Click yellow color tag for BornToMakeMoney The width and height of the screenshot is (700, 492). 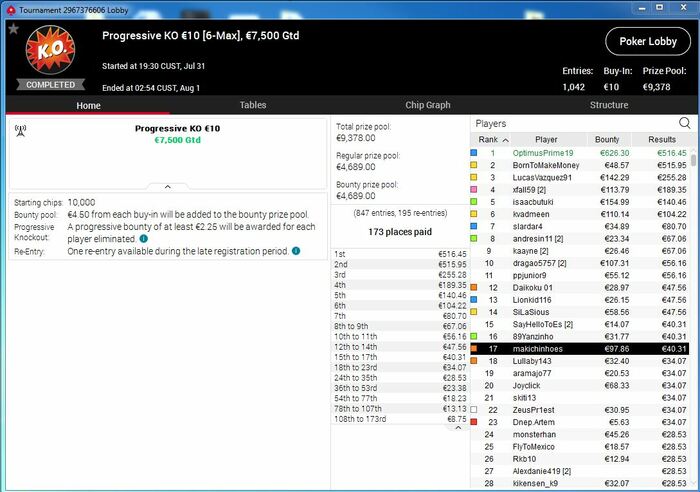(474, 165)
